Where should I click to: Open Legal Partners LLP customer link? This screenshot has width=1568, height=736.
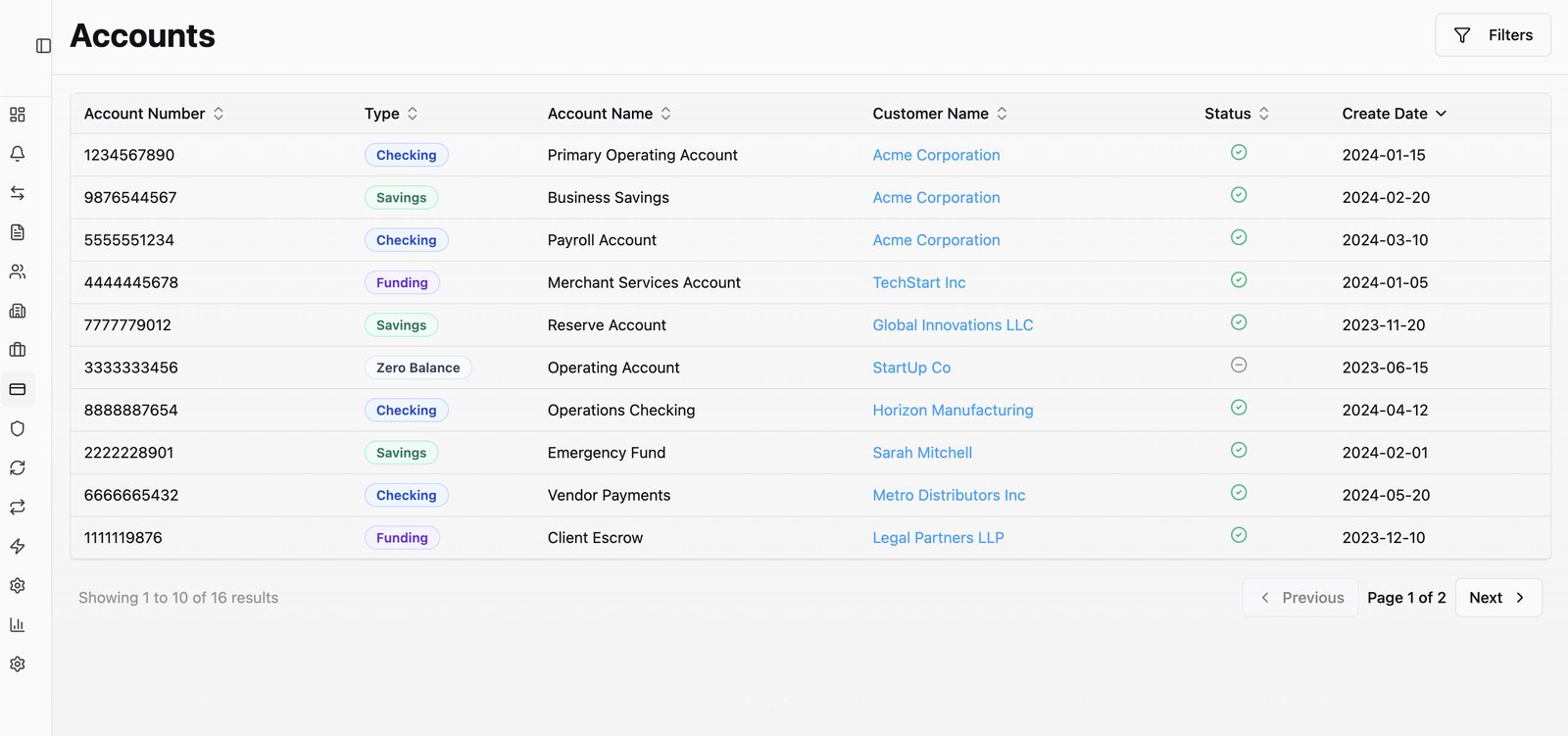[x=938, y=538]
